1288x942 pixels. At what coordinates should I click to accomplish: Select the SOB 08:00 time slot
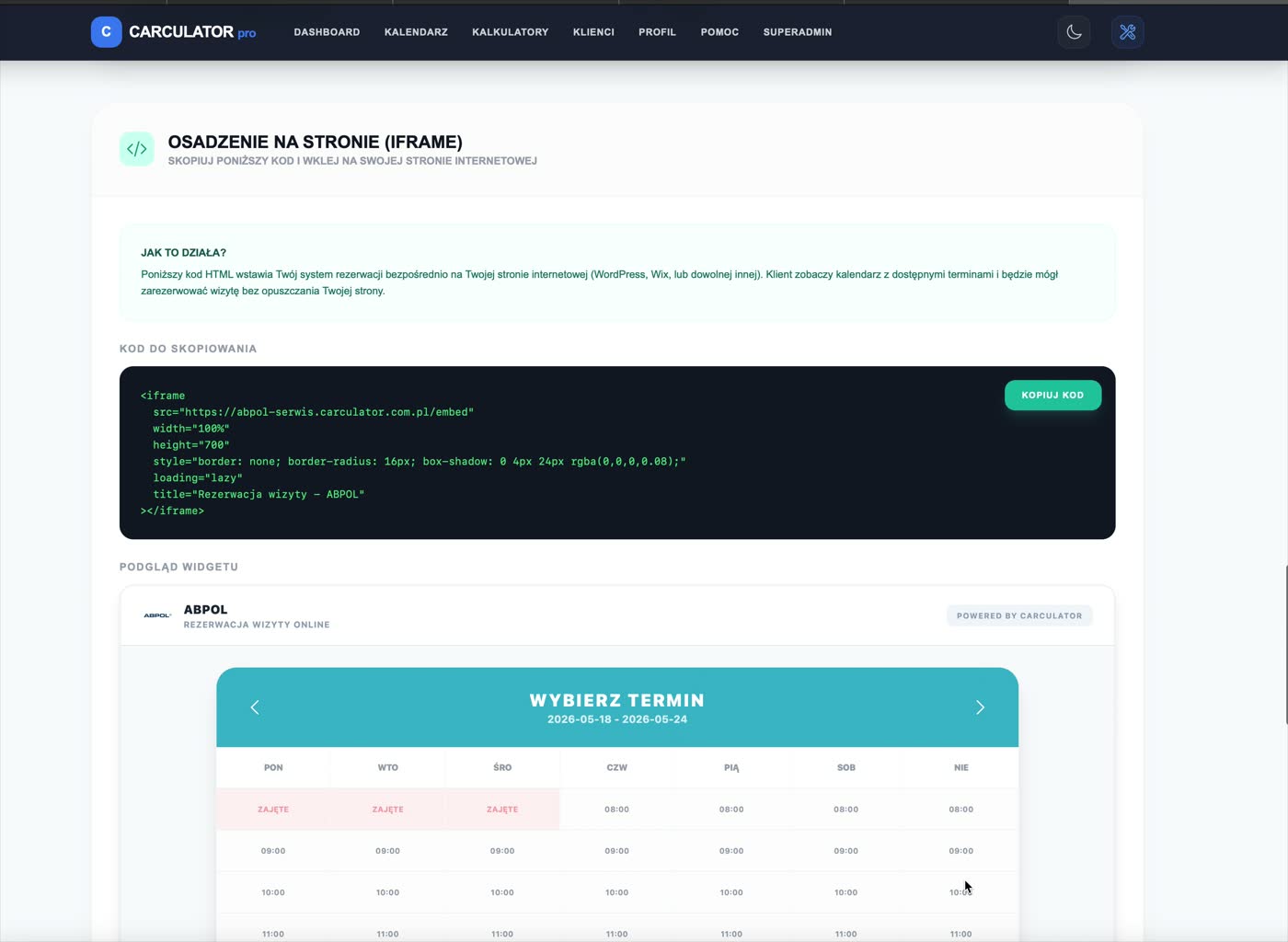846,810
